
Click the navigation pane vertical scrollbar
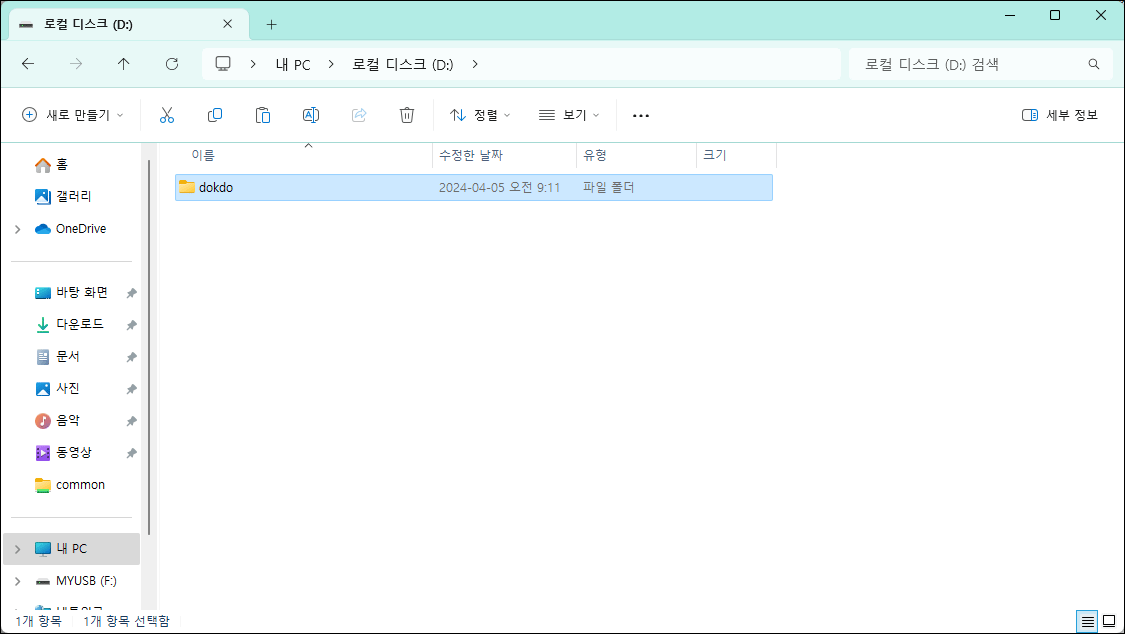click(149, 346)
